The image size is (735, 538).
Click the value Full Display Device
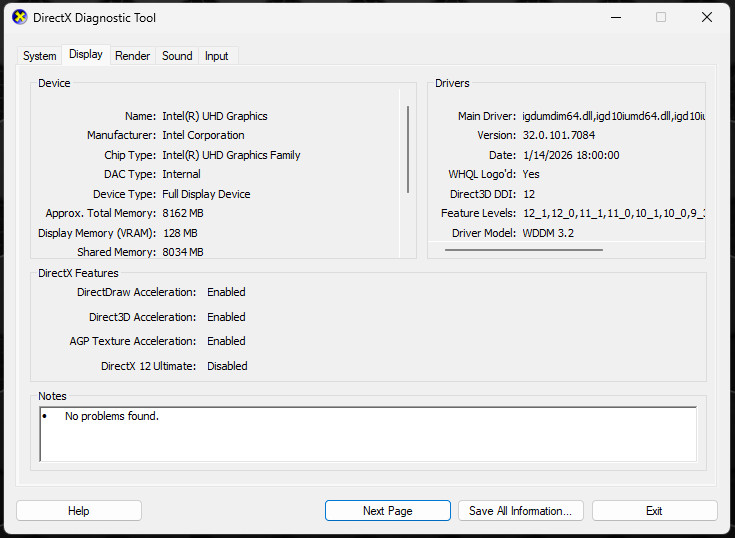point(206,194)
